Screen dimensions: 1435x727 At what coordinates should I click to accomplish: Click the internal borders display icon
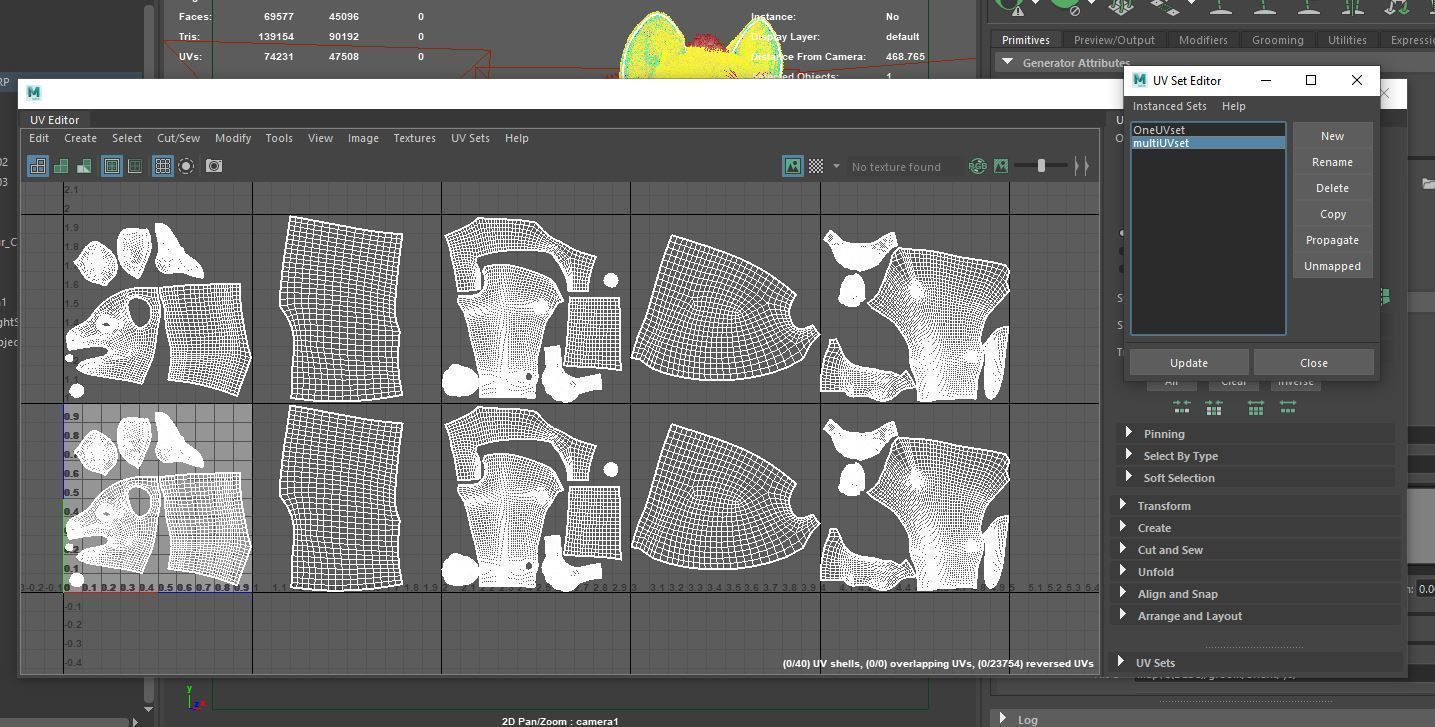[135, 166]
